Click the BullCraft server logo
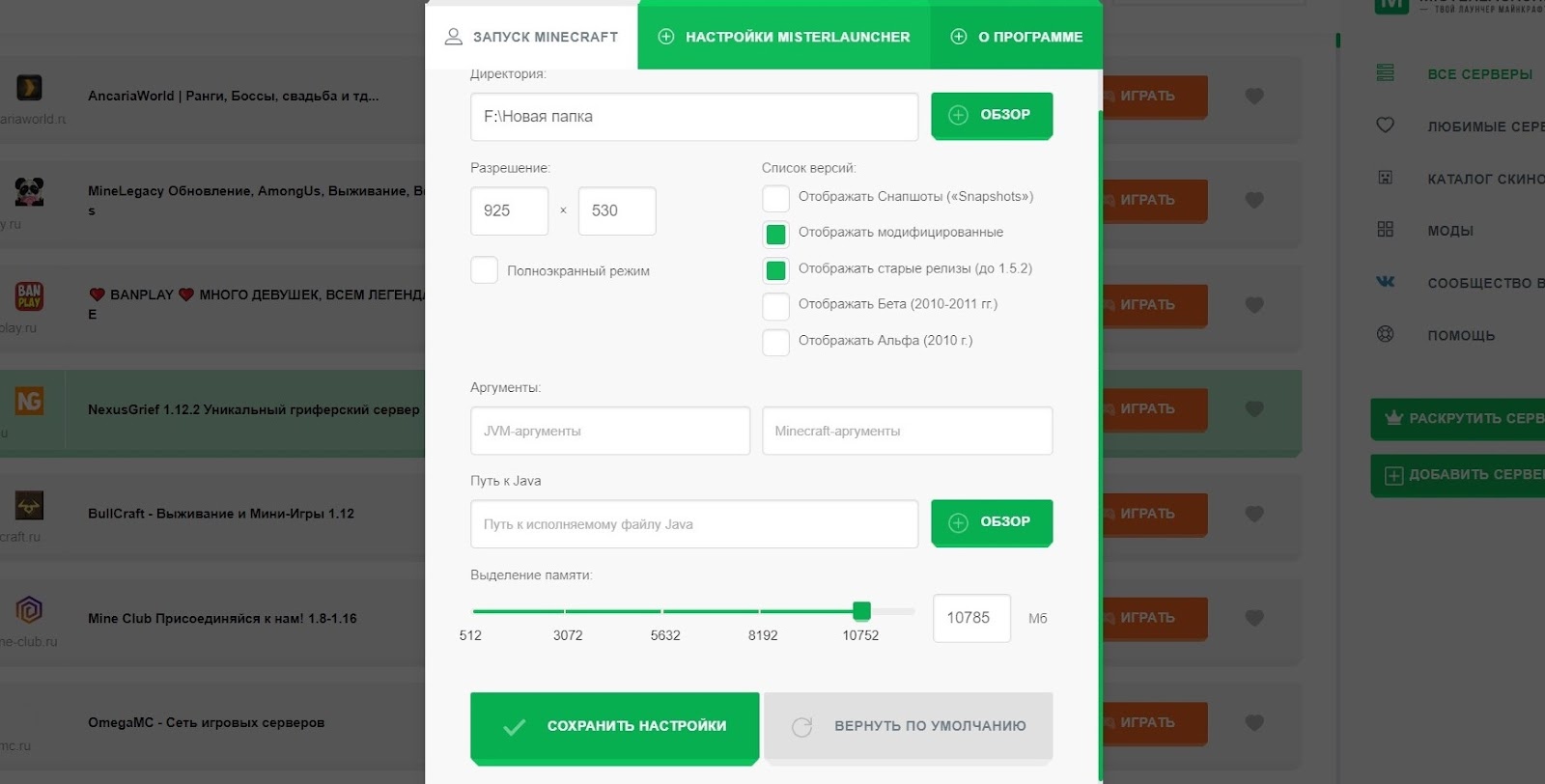 tap(29, 505)
